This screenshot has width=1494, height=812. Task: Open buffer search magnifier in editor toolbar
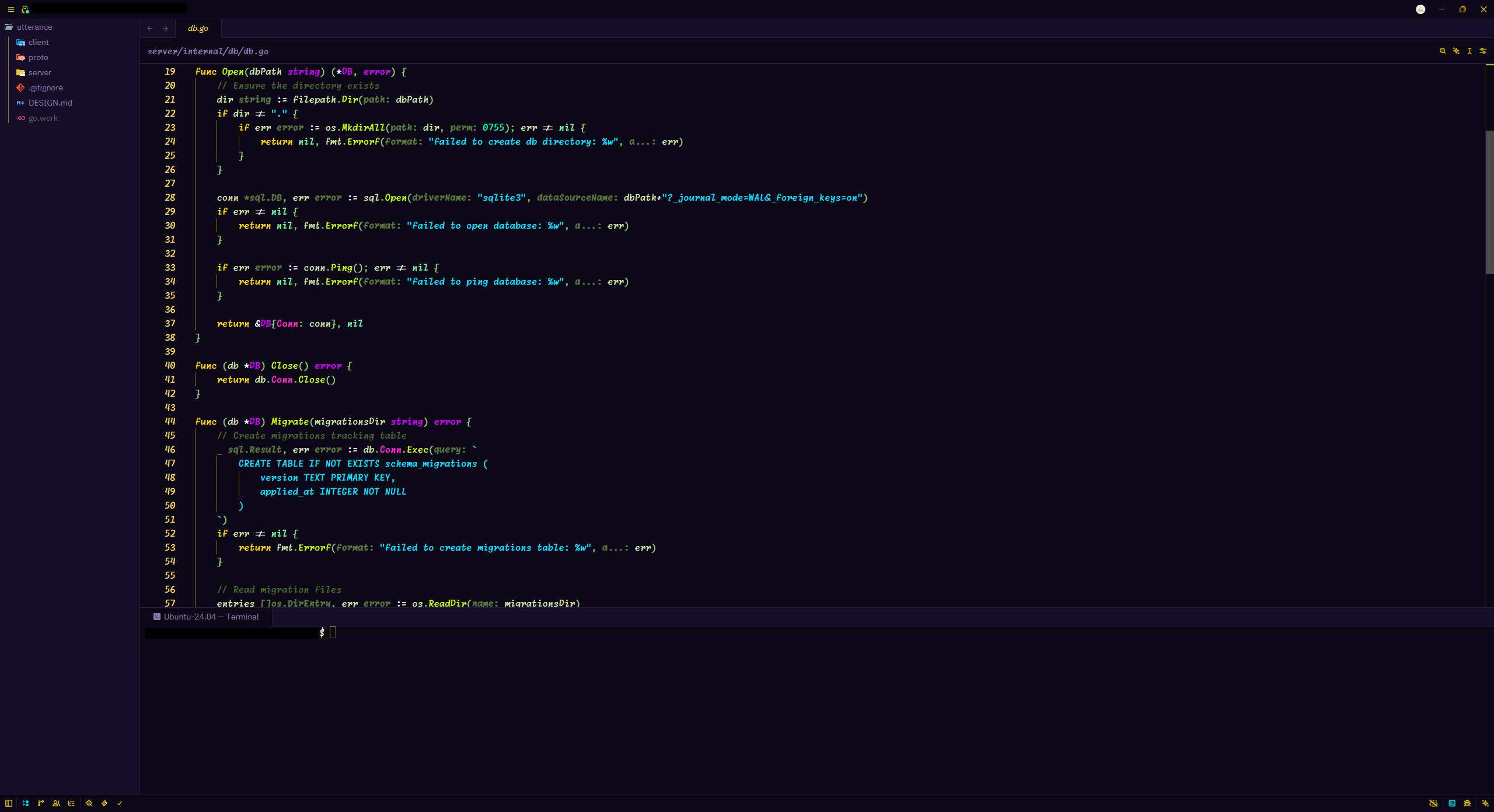tap(1443, 51)
